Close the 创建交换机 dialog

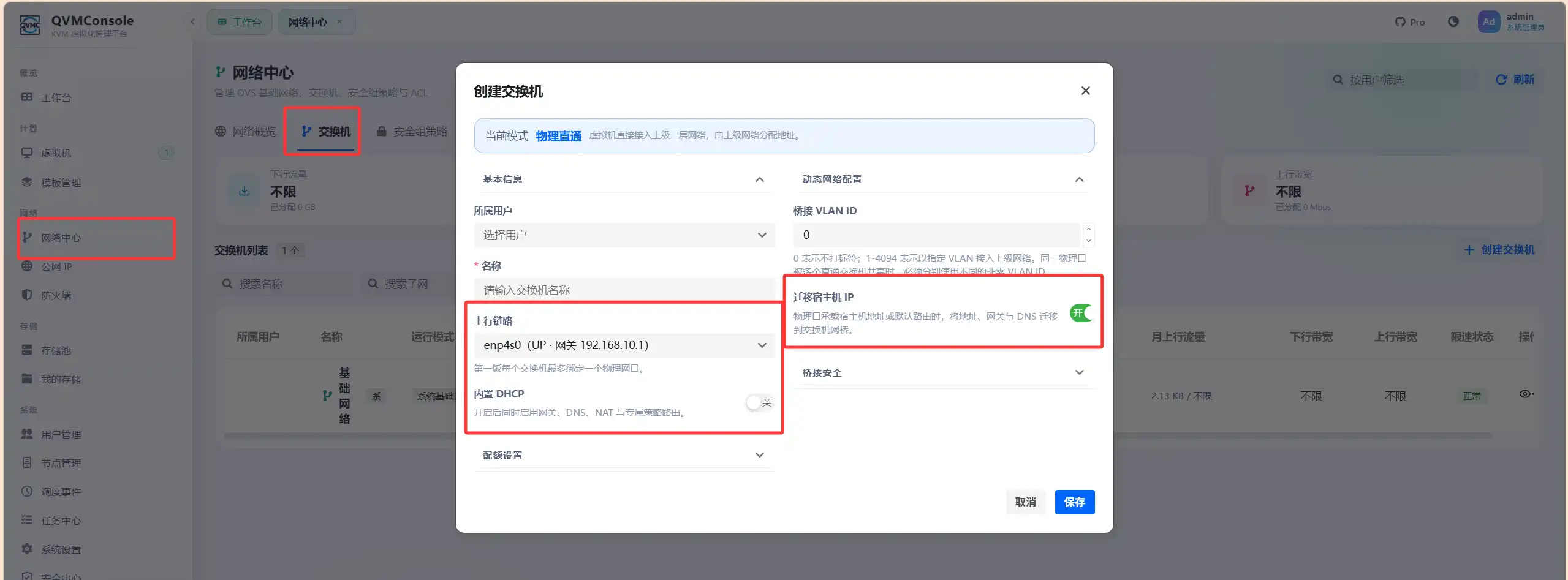point(1085,91)
